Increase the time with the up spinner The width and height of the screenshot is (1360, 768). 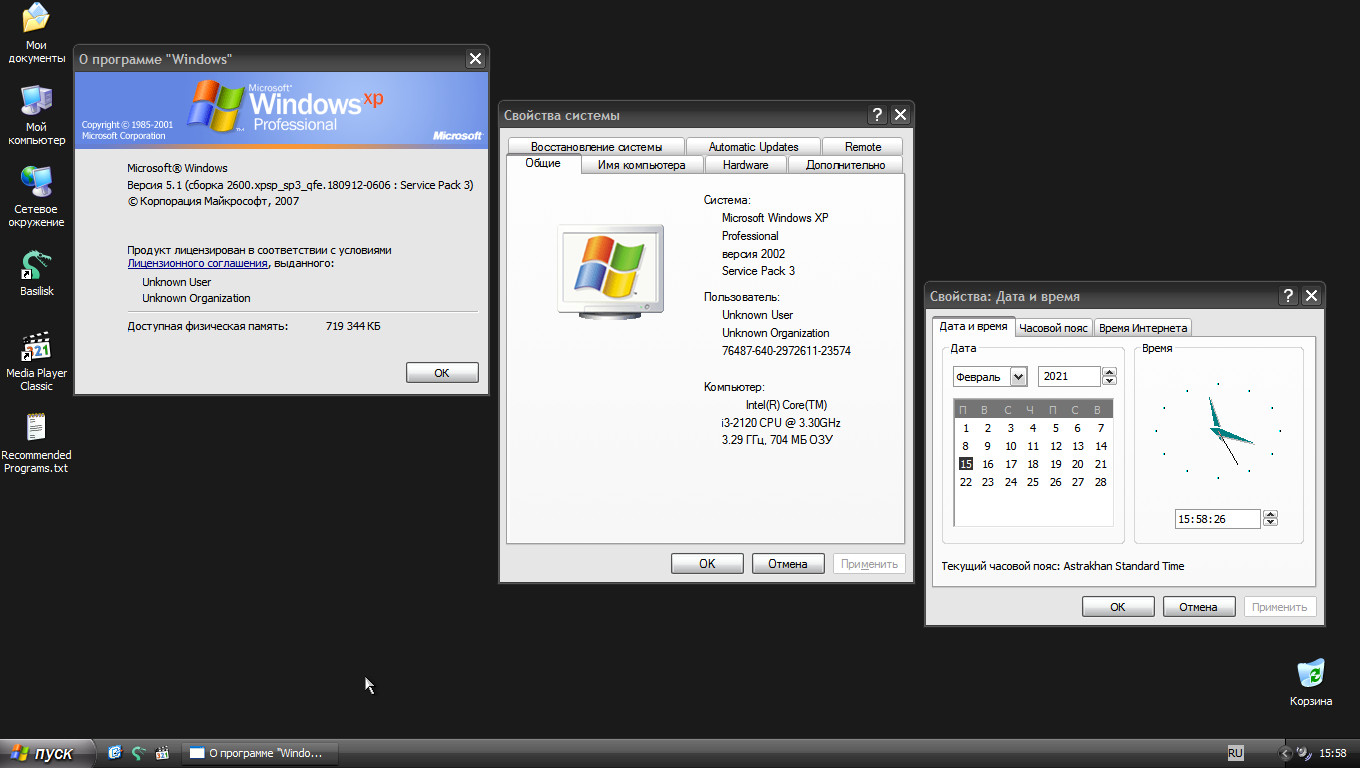(x=1270, y=515)
